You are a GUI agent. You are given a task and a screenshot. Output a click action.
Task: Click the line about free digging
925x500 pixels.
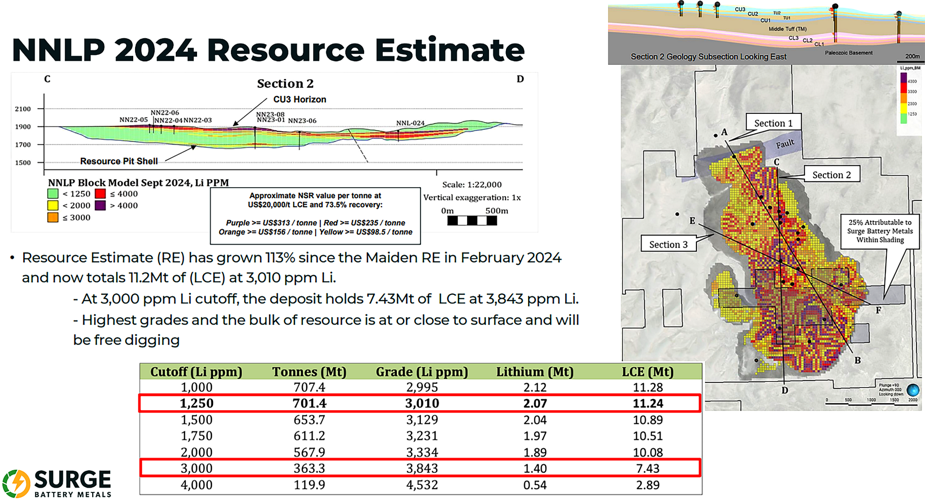point(326,330)
